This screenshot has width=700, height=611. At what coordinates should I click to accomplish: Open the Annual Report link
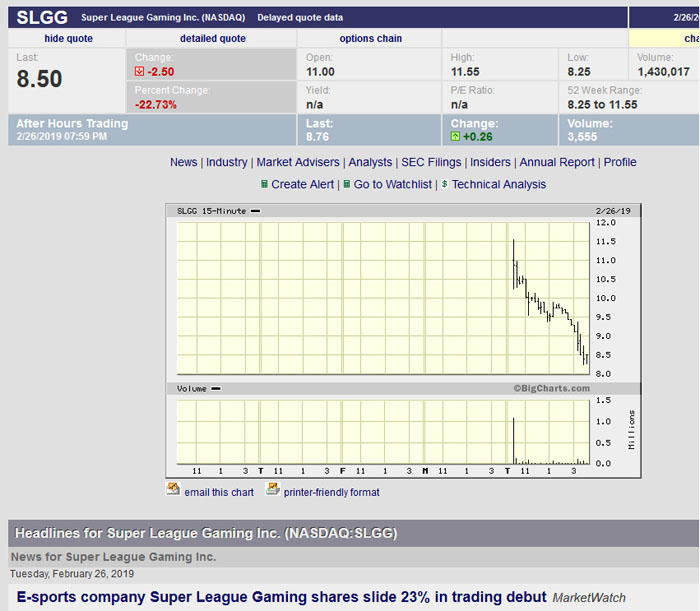pos(557,162)
